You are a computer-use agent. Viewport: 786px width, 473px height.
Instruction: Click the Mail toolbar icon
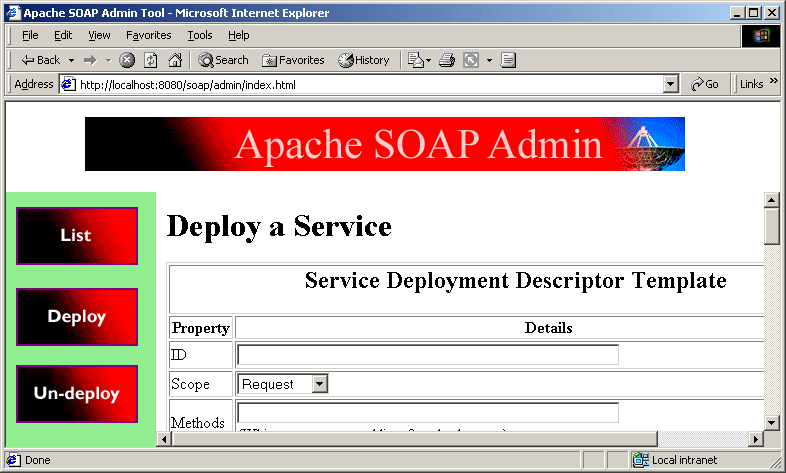pyautogui.click(x=416, y=60)
